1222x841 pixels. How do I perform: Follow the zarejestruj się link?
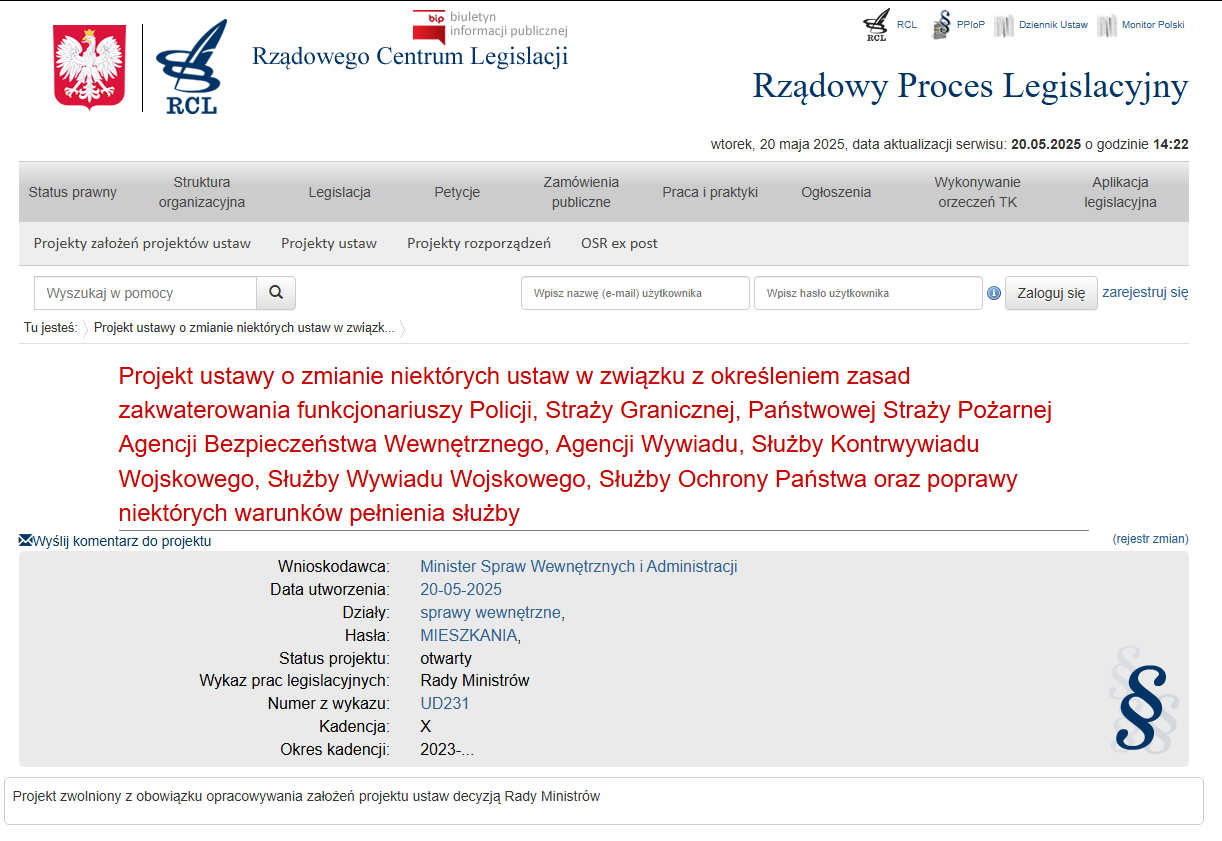click(1145, 292)
